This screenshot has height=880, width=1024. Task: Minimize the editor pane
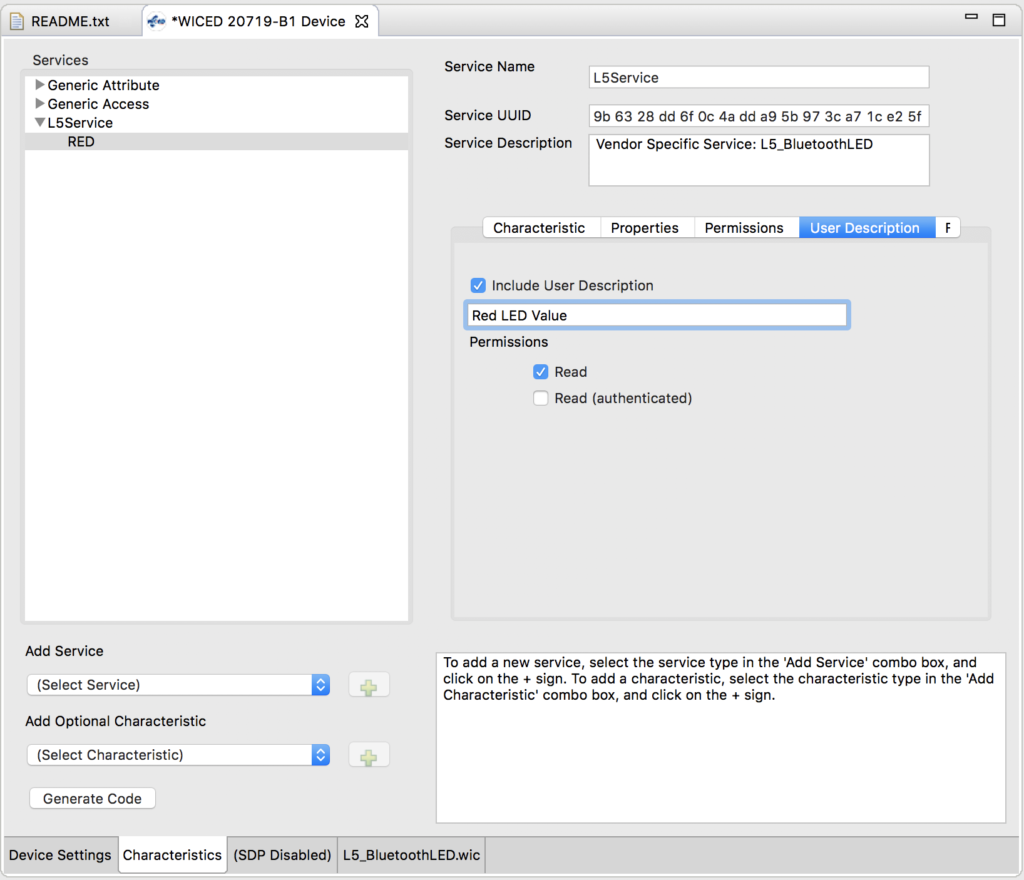point(971,18)
